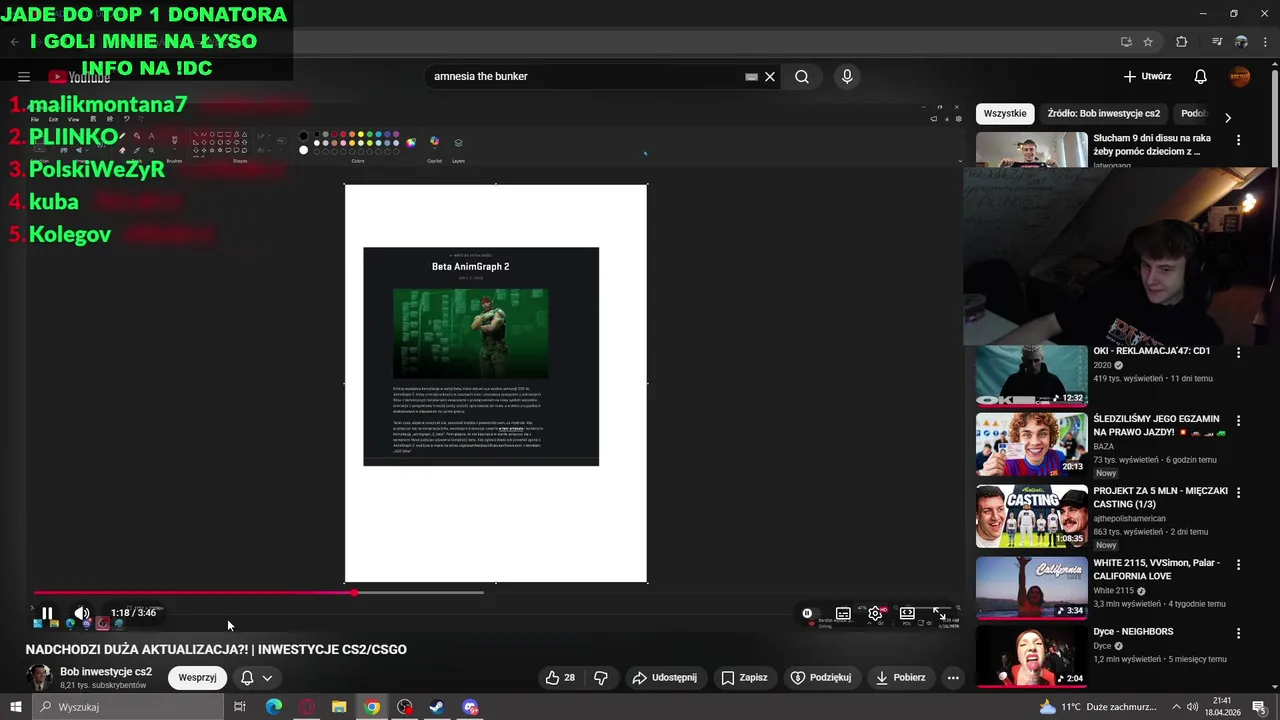Image resolution: width=1280 pixels, height=720 pixels.
Task: Open options for 'Dyce - NEIGHBORS' video
Action: [x=1239, y=634]
